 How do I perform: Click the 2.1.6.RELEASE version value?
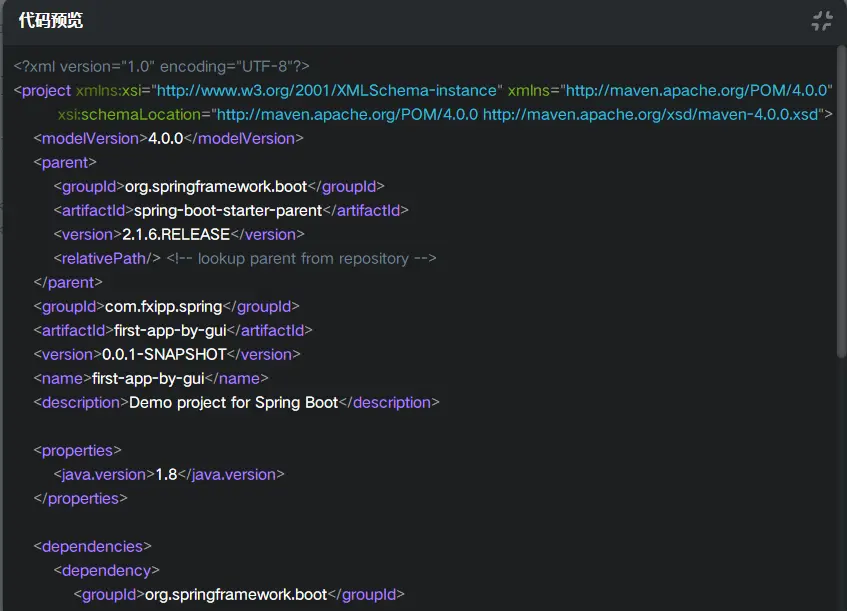[176, 234]
